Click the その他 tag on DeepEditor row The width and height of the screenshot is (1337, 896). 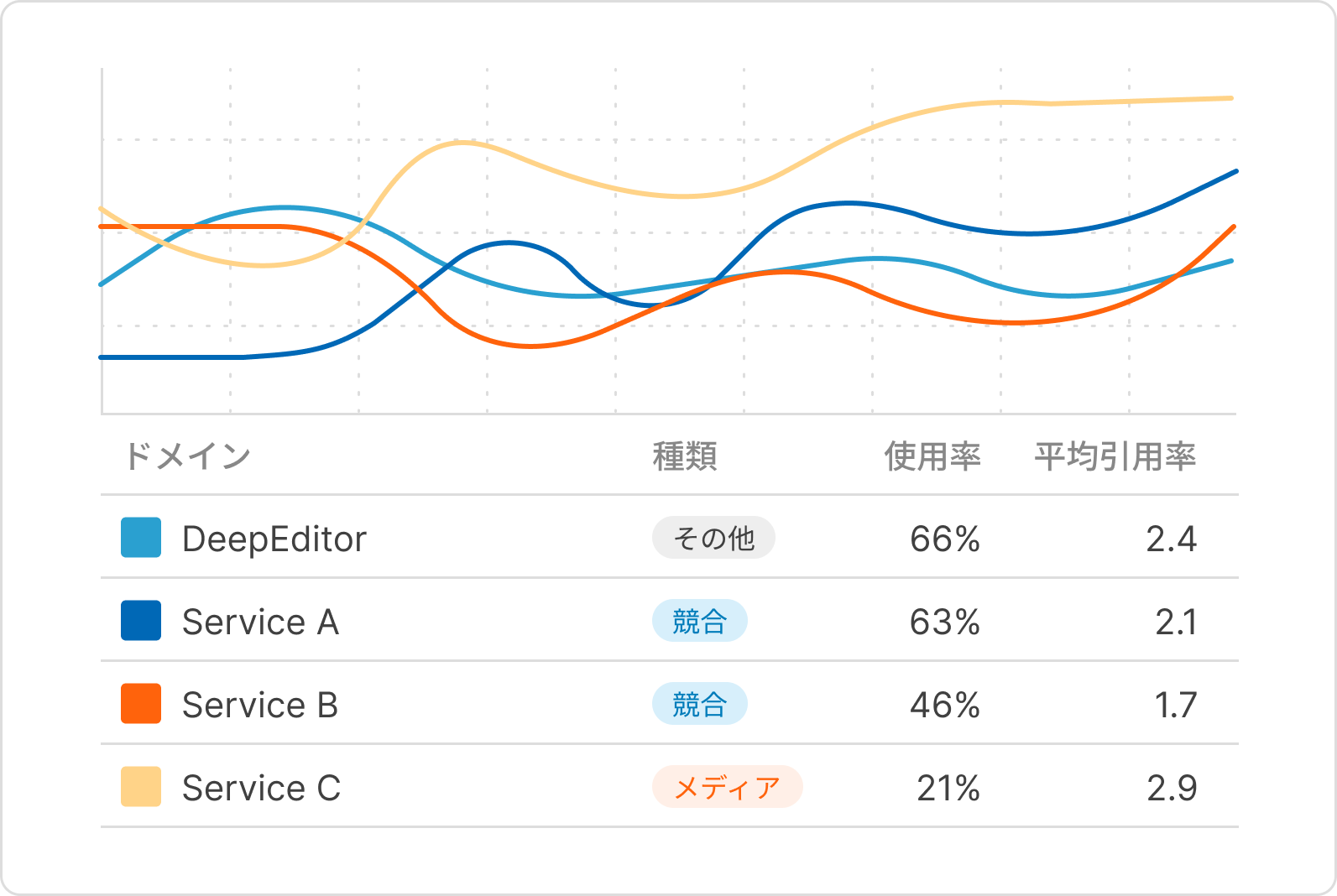pos(713,538)
